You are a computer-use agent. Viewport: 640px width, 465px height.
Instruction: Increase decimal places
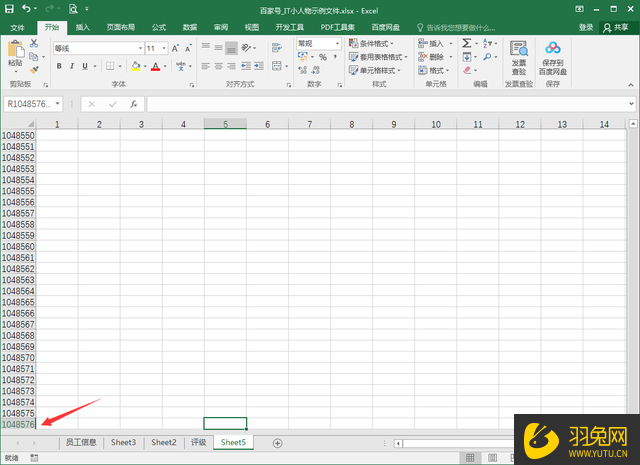(x=302, y=70)
